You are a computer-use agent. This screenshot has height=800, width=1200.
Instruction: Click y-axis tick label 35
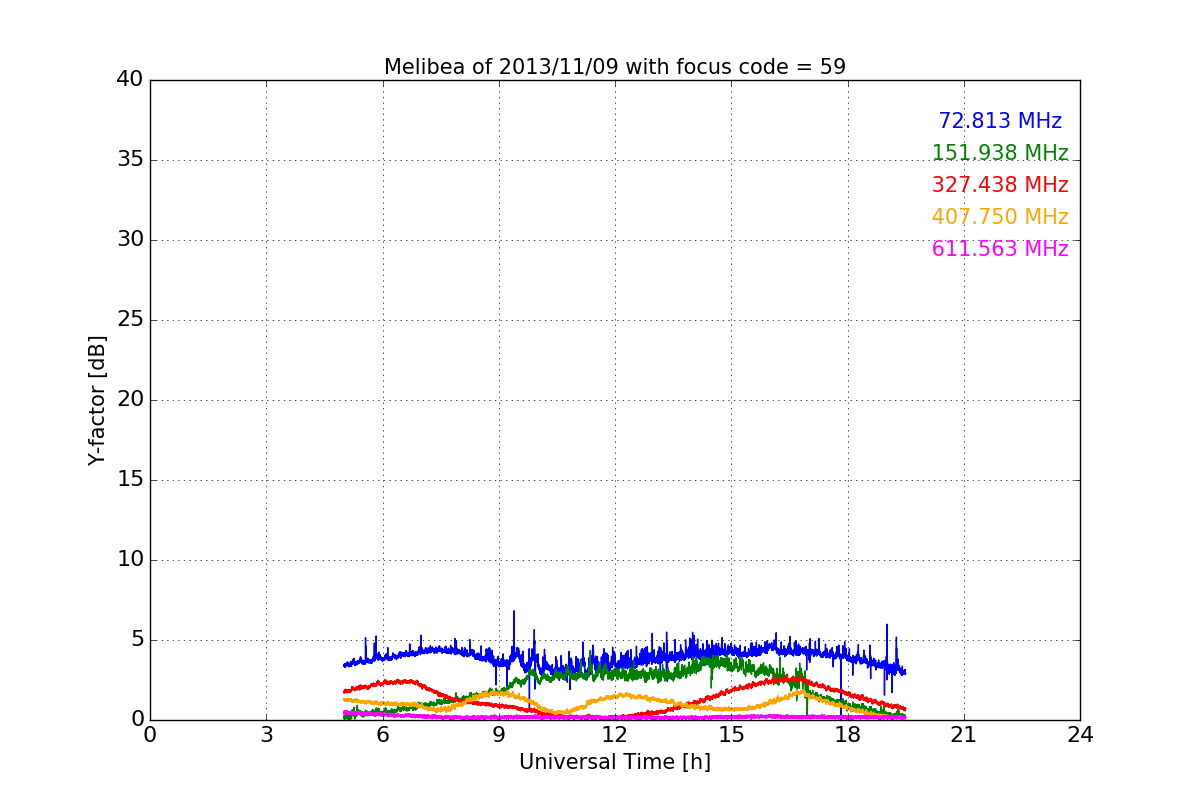point(130,160)
